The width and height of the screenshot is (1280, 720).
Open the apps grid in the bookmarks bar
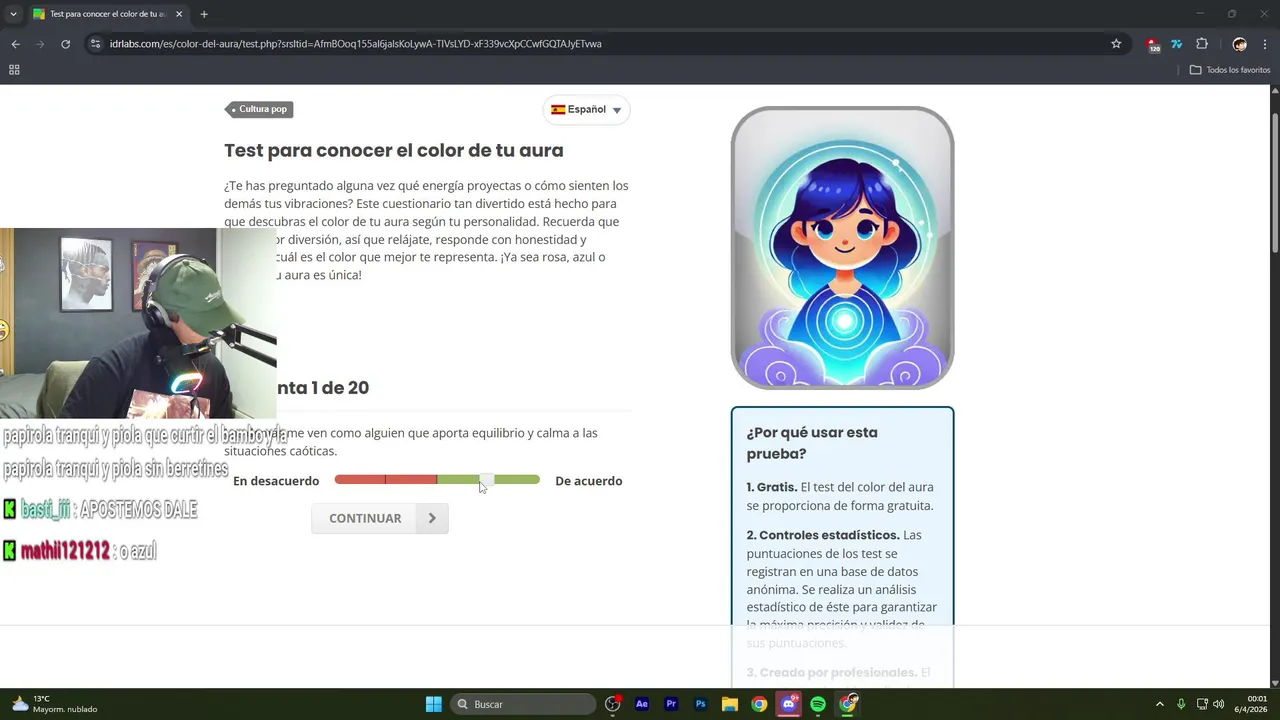14,70
